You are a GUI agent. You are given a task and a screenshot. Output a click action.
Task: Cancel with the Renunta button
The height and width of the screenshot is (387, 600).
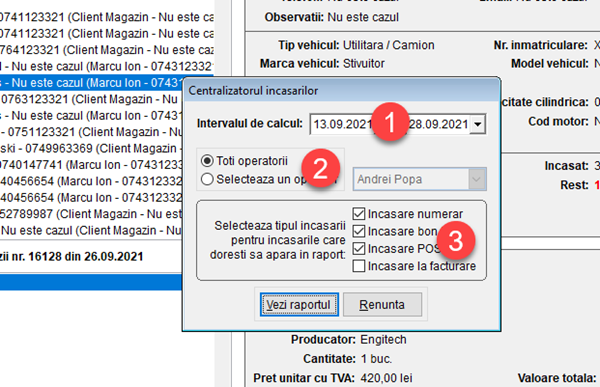pyautogui.click(x=382, y=305)
